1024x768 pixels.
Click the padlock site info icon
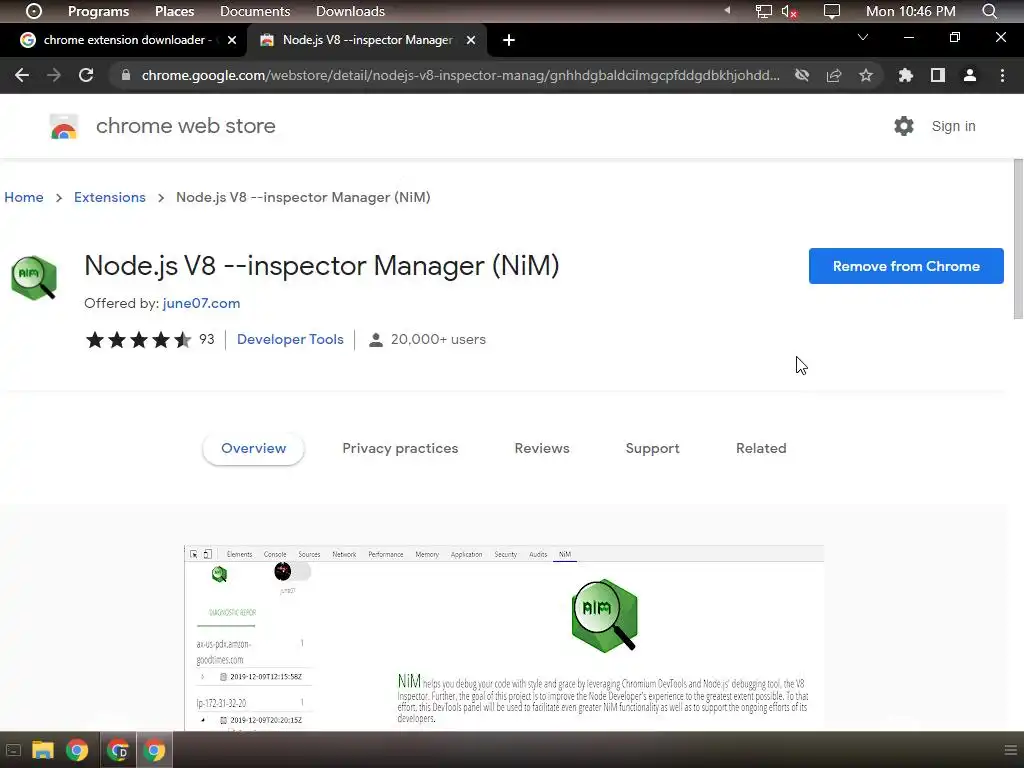coord(125,75)
